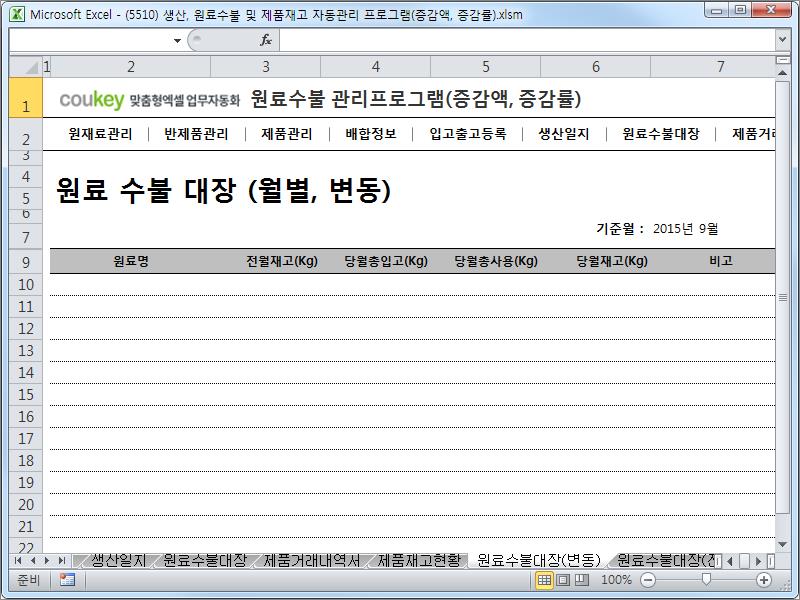Click inside the formula bar input
The height and width of the screenshot is (600, 800).
528,40
